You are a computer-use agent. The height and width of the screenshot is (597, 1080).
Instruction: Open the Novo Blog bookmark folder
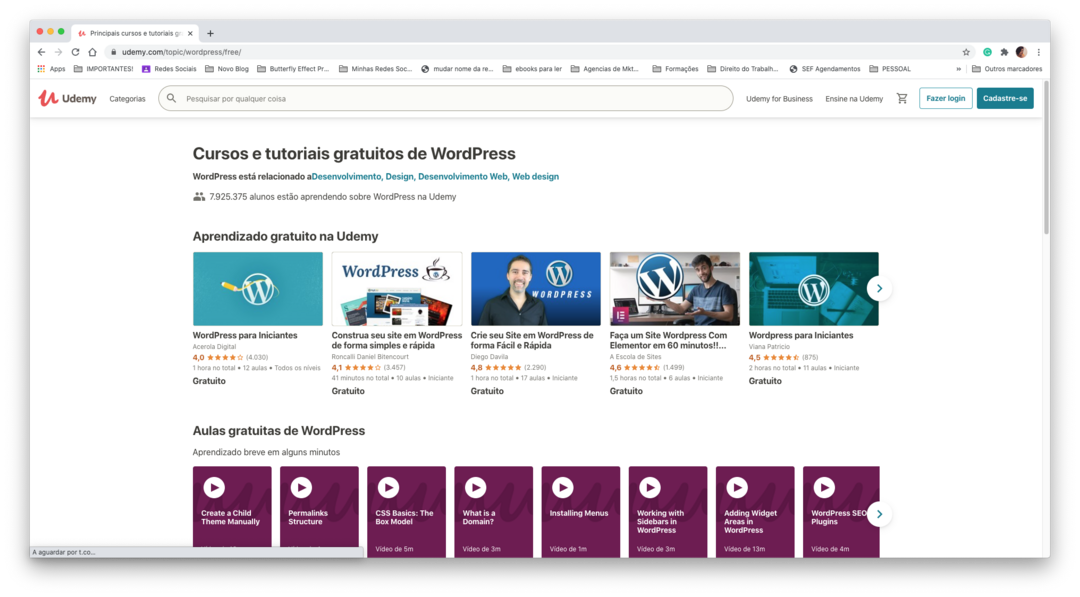coord(227,69)
